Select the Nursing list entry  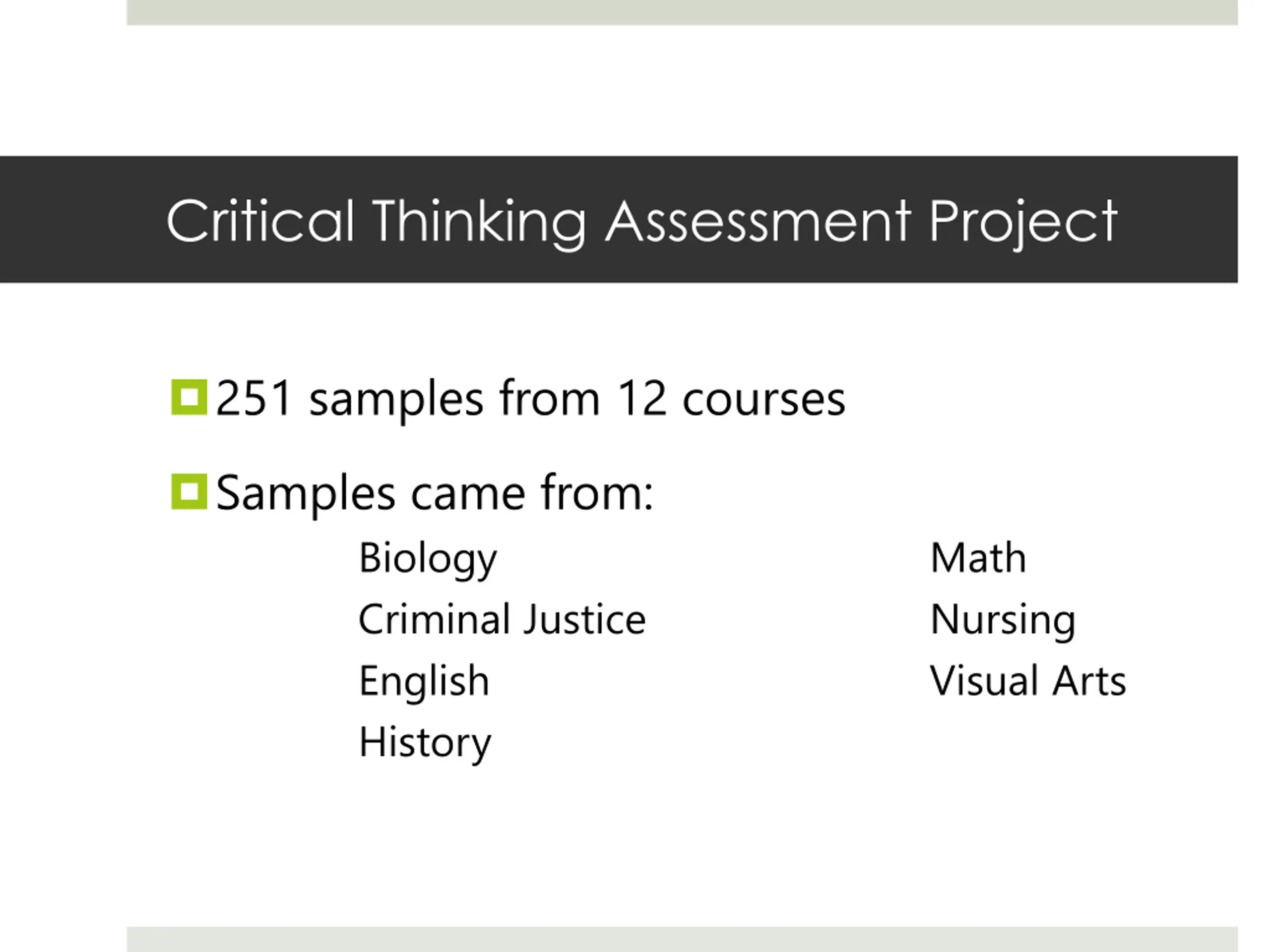point(1003,620)
